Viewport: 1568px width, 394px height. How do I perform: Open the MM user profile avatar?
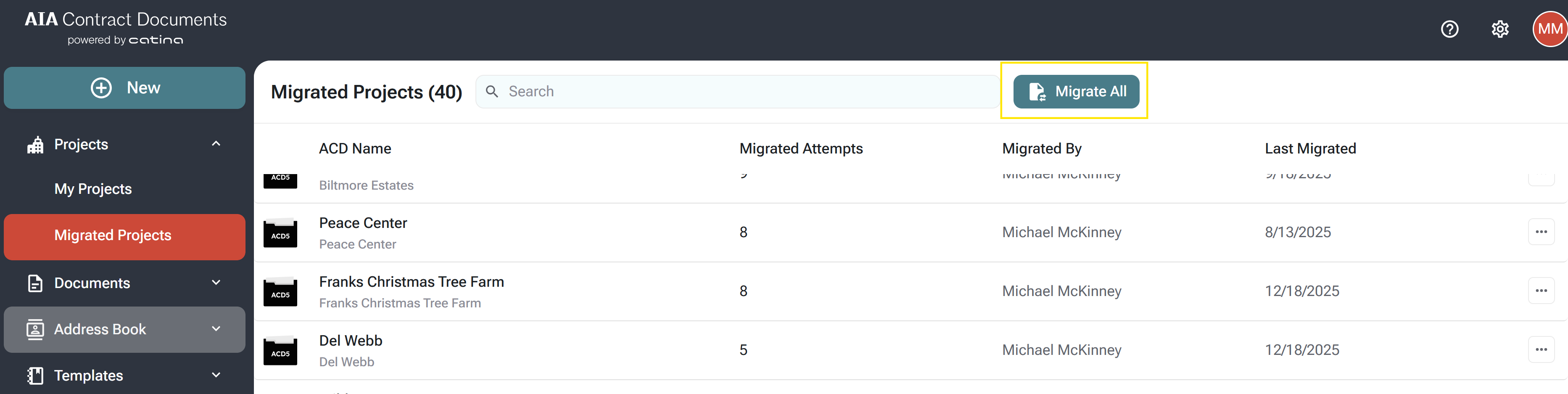click(1549, 29)
